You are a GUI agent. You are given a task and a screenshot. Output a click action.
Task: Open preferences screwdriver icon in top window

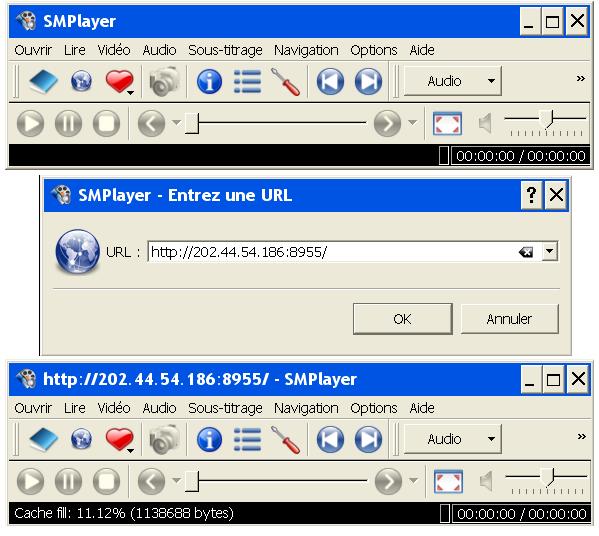click(285, 81)
